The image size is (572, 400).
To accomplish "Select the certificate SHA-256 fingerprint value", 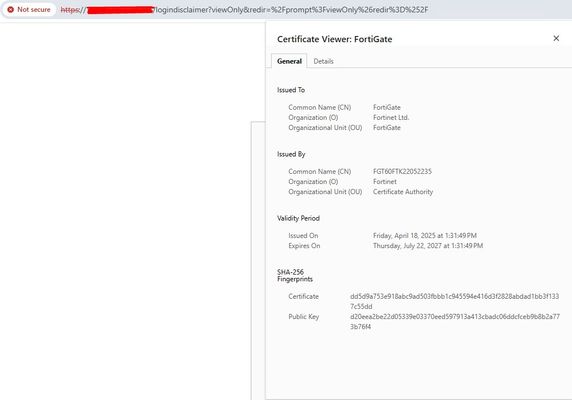I will click(455, 301).
